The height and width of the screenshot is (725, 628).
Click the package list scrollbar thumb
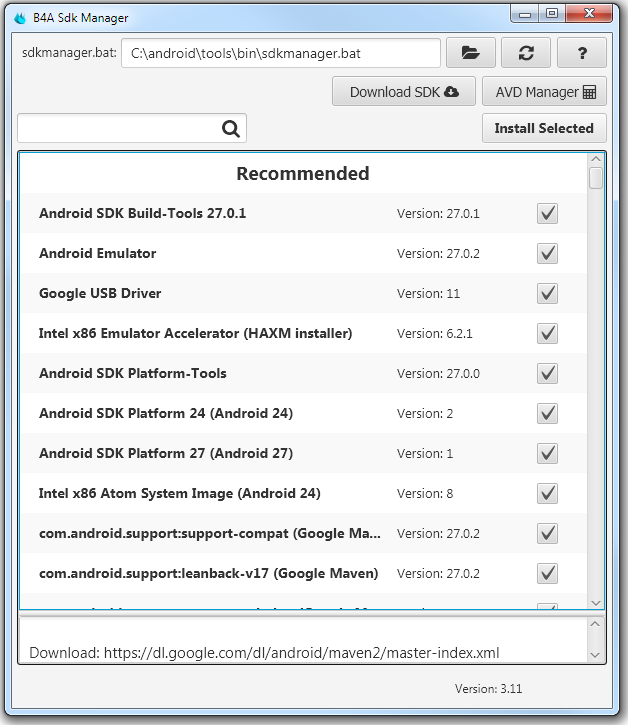click(x=596, y=178)
